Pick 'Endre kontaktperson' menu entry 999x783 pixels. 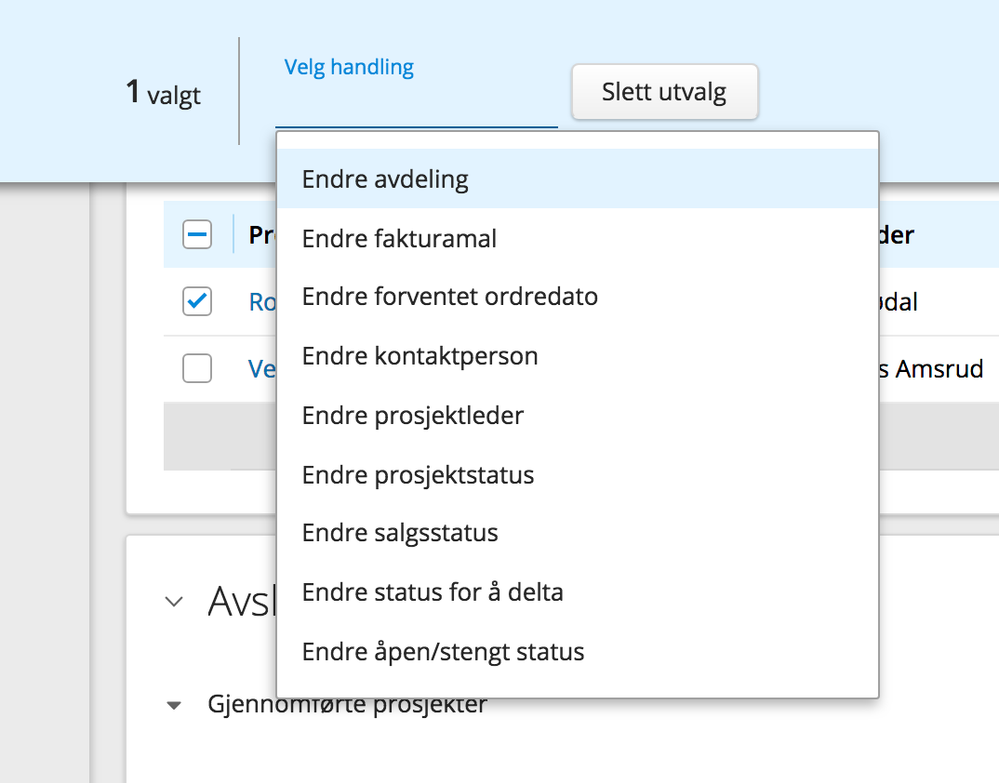click(577, 356)
